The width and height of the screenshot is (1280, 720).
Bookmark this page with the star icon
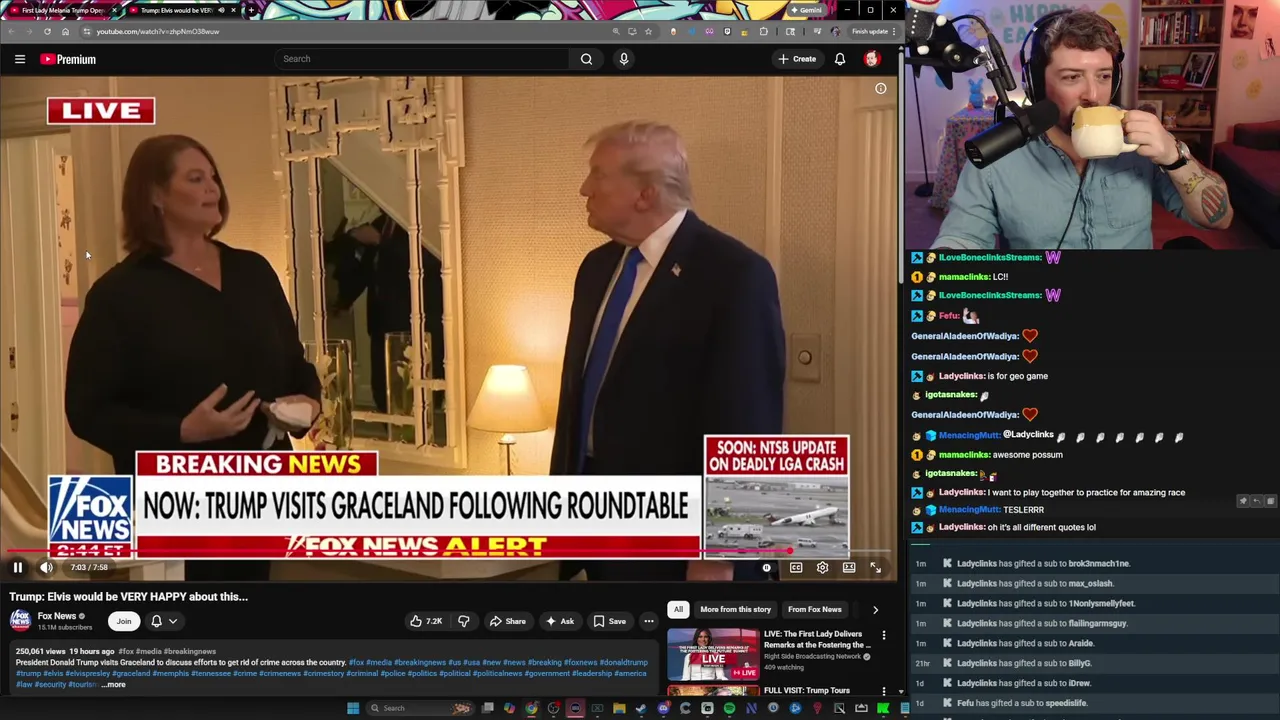[648, 31]
